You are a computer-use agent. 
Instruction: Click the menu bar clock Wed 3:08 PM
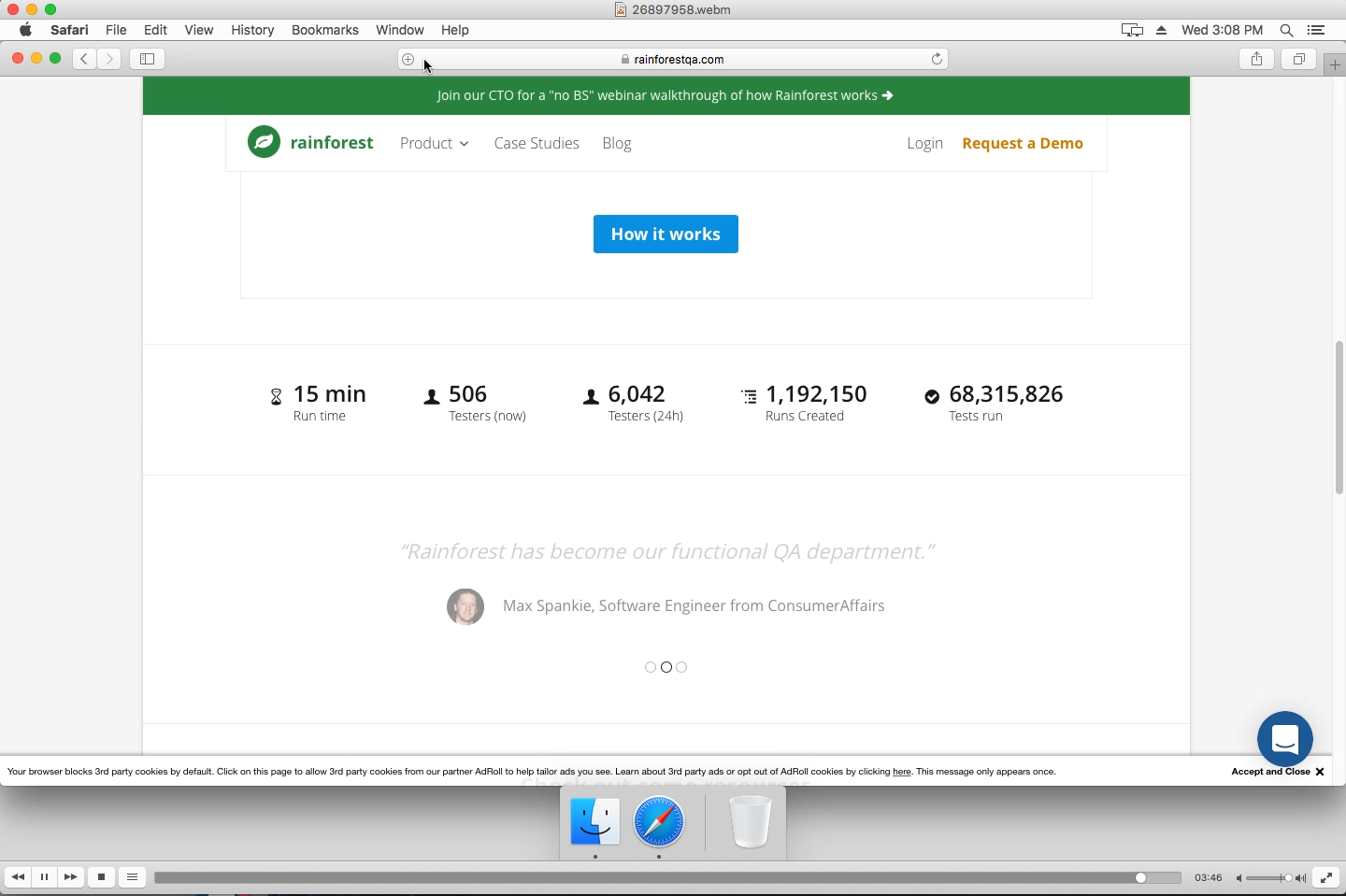click(1223, 30)
